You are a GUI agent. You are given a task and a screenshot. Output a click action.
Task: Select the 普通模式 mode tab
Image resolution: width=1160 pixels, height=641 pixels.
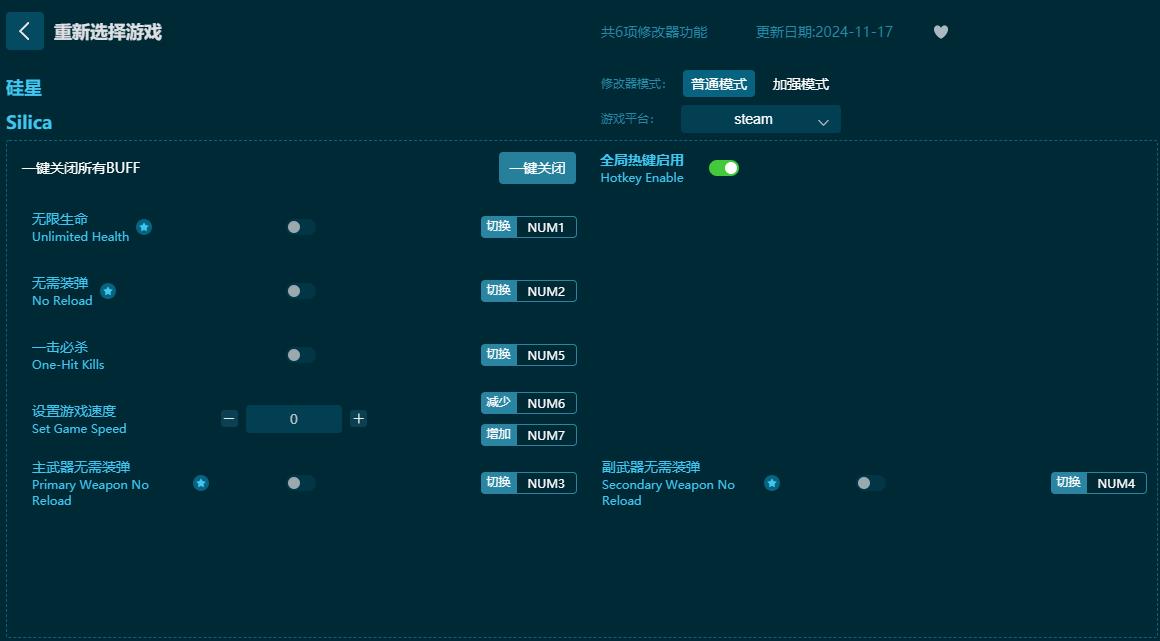click(x=718, y=84)
